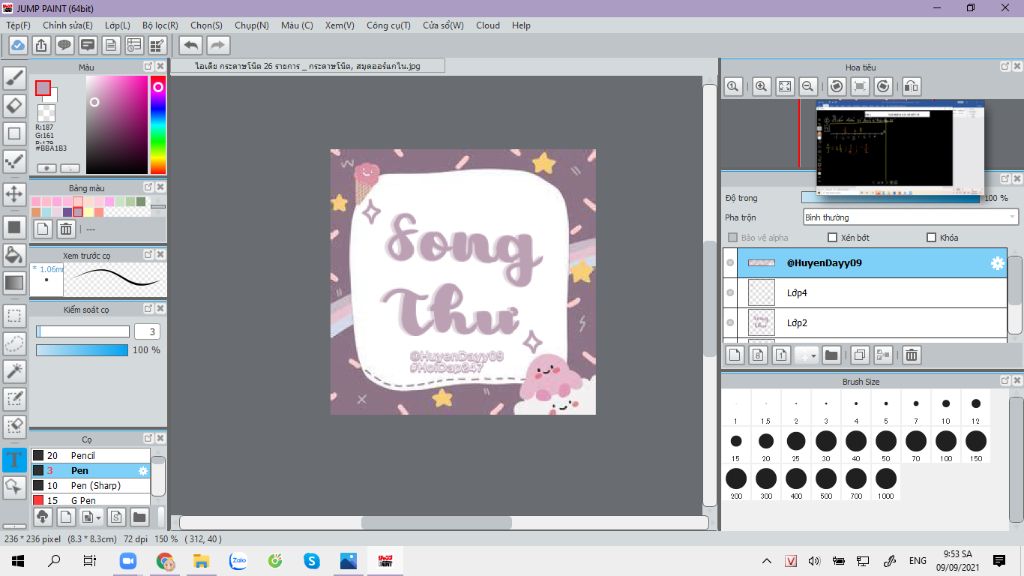Screen dimensions: 1024x576
Task: Zoom in using the navigator magnifier
Action: click(762, 87)
